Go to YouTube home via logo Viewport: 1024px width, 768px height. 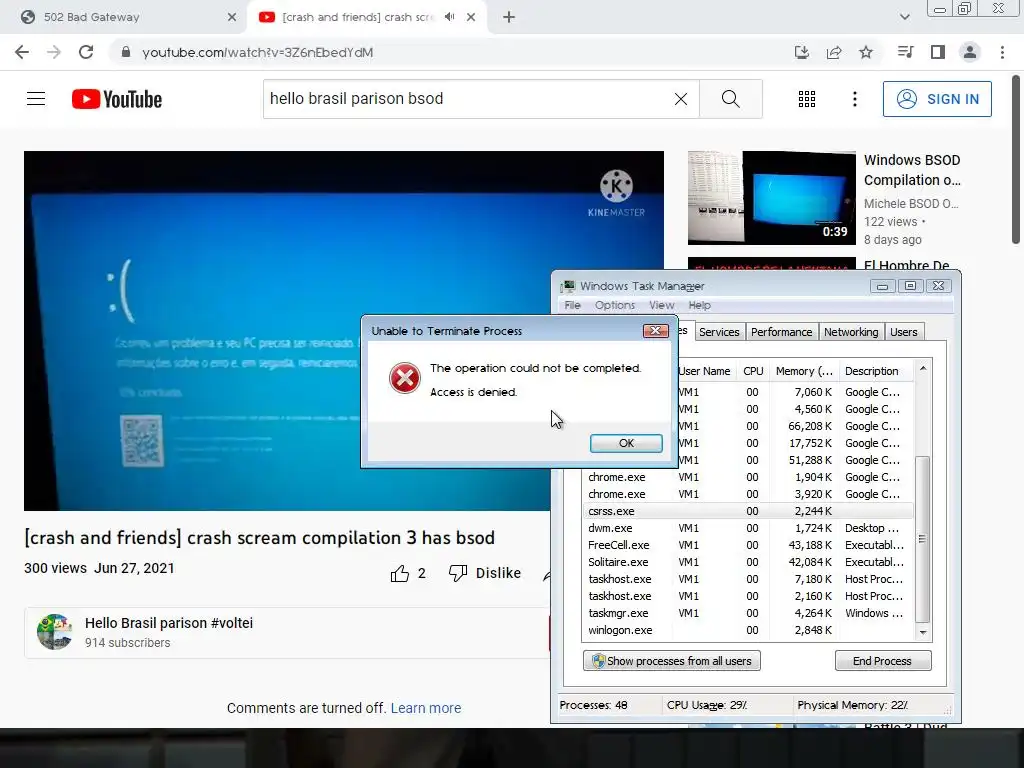pyautogui.click(x=117, y=99)
